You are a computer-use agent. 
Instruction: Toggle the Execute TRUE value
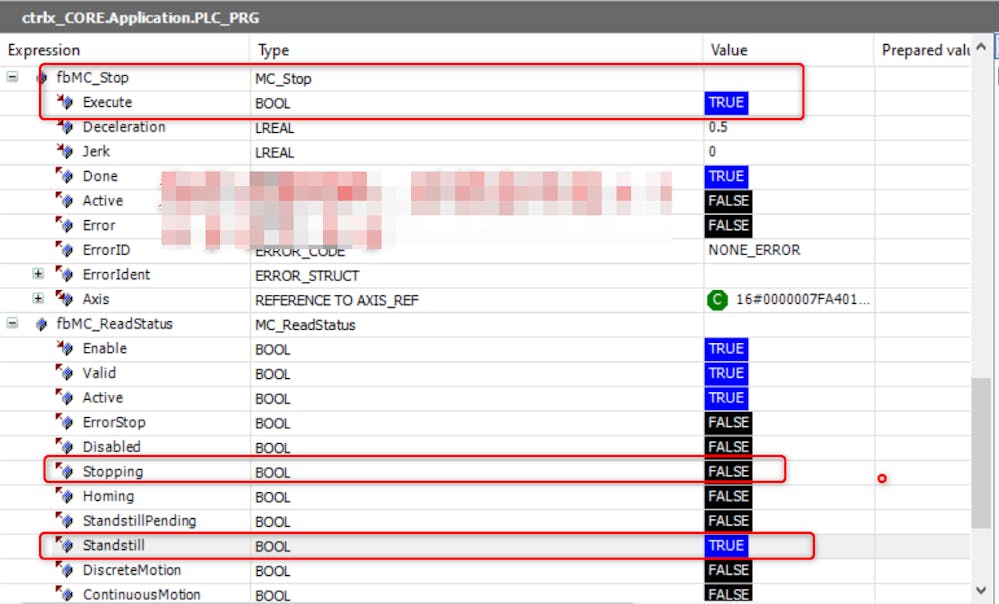(x=726, y=103)
